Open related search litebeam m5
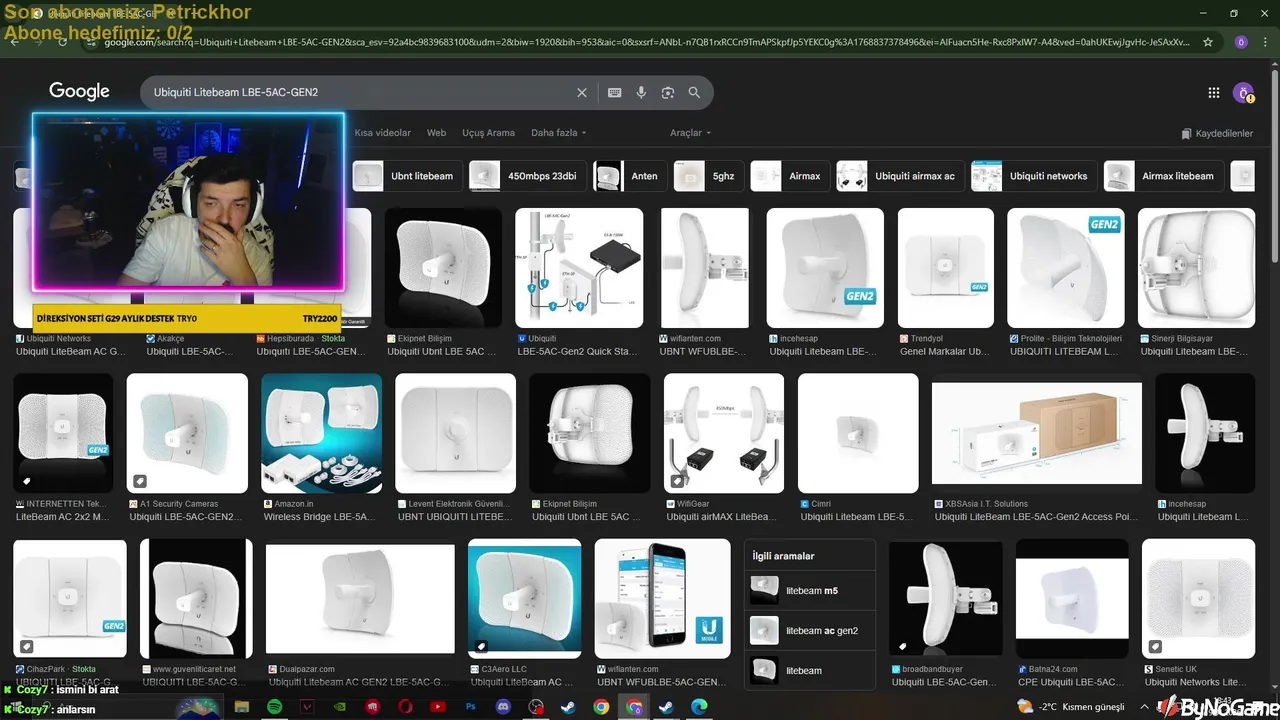Viewport: 1280px width, 720px height. point(810,591)
